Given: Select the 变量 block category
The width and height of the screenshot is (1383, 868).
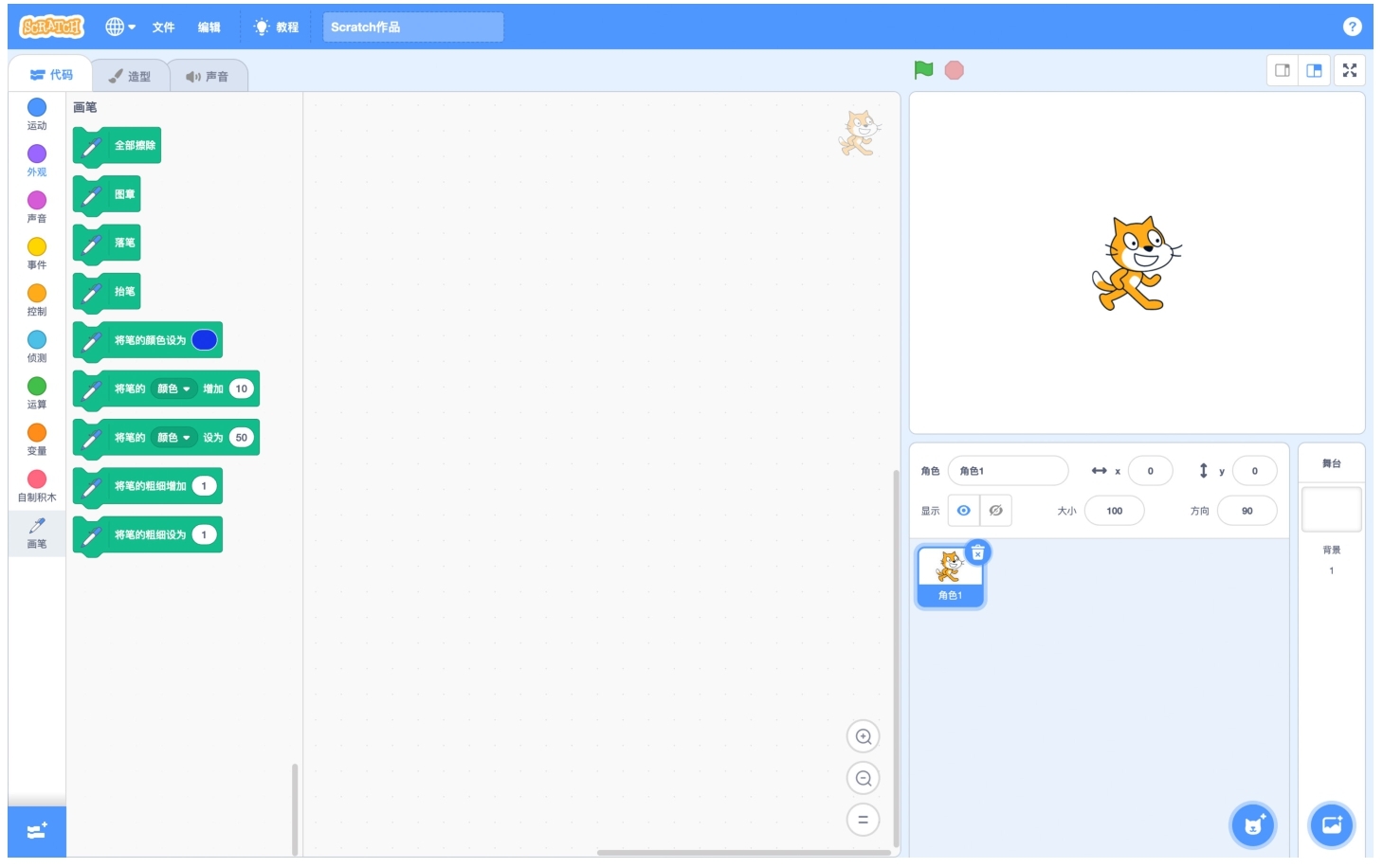Looking at the screenshot, I should pyautogui.click(x=37, y=439).
